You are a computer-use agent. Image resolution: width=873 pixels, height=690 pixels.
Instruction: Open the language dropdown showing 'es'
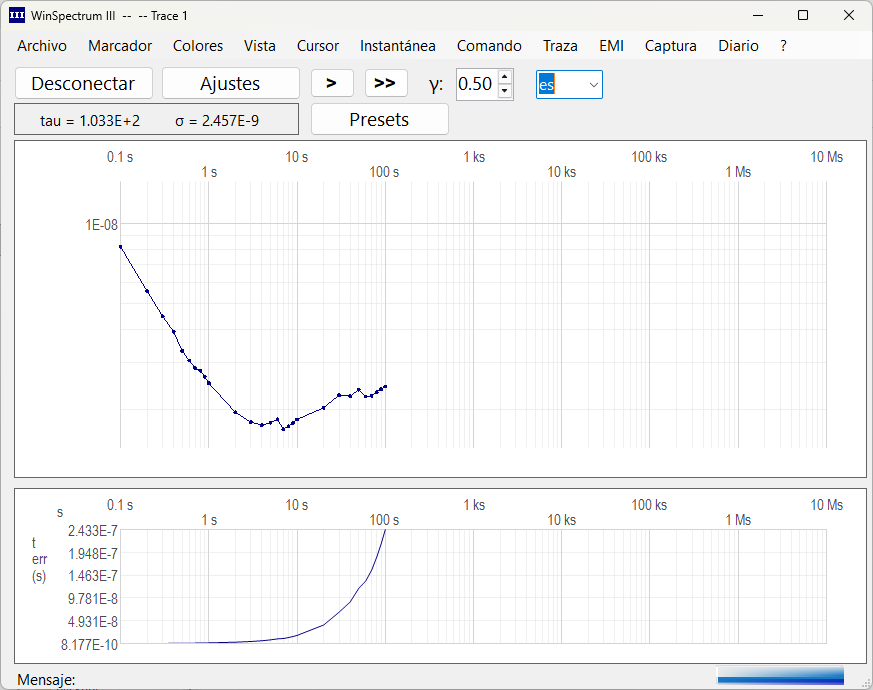click(569, 85)
